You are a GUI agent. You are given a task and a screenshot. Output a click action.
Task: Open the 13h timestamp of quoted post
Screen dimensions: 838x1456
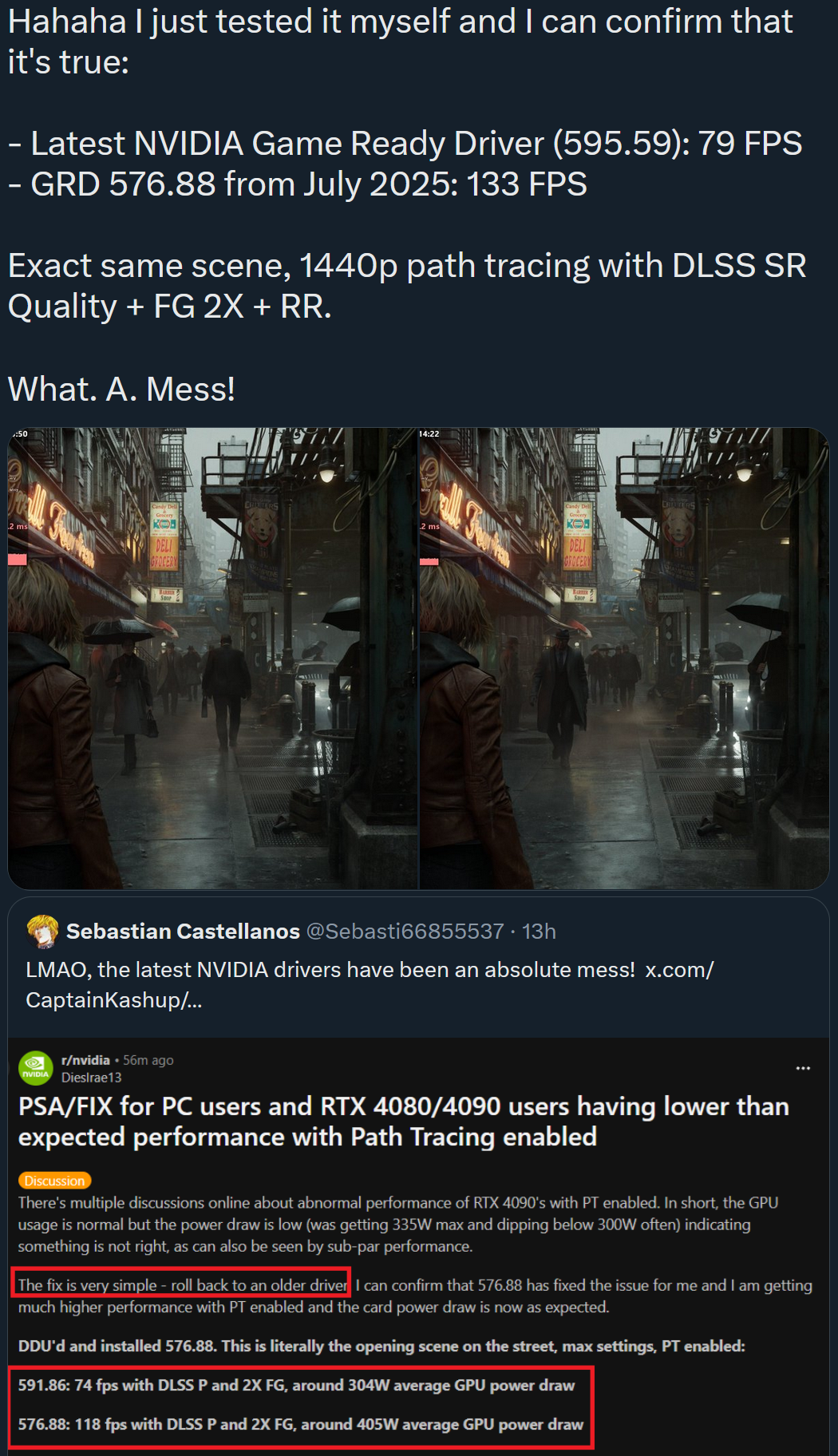[x=540, y=932]
